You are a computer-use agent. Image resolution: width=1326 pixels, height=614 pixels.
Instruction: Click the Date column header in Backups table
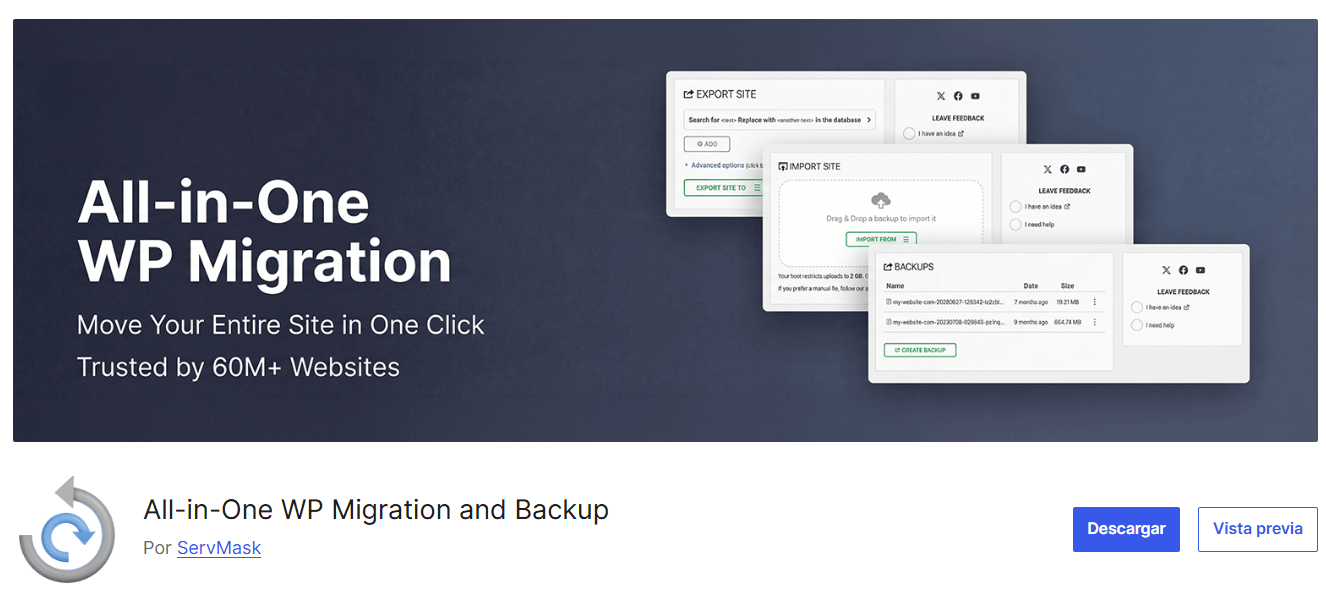tap(1031, 286)
